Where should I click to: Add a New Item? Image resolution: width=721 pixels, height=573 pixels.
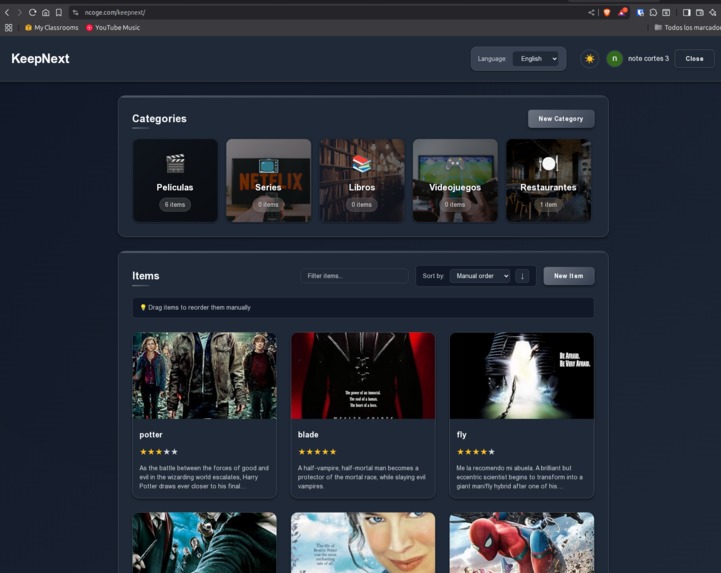point(569,276)
